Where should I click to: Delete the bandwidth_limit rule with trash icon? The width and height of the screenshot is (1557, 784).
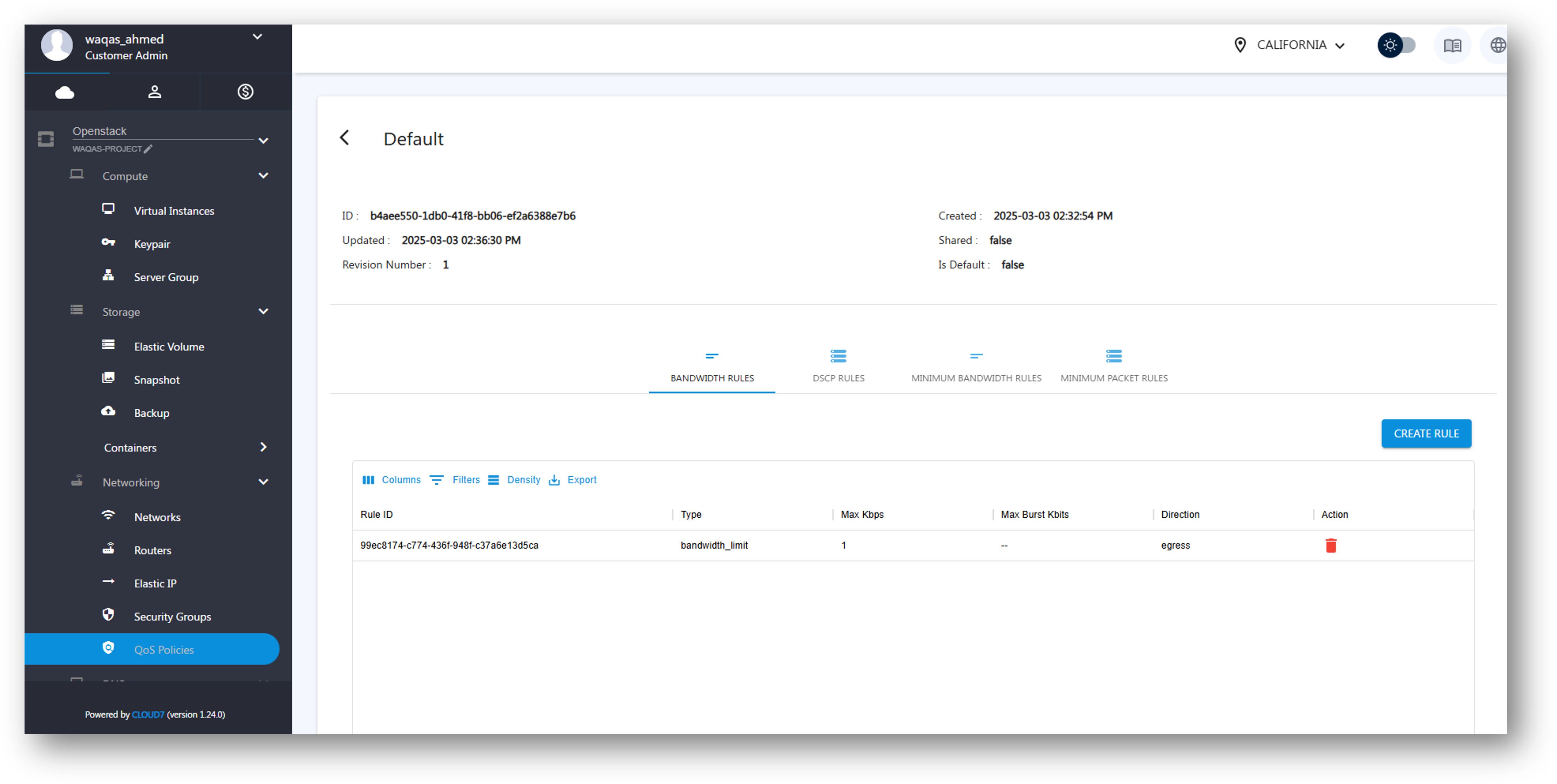[1330, 545]
